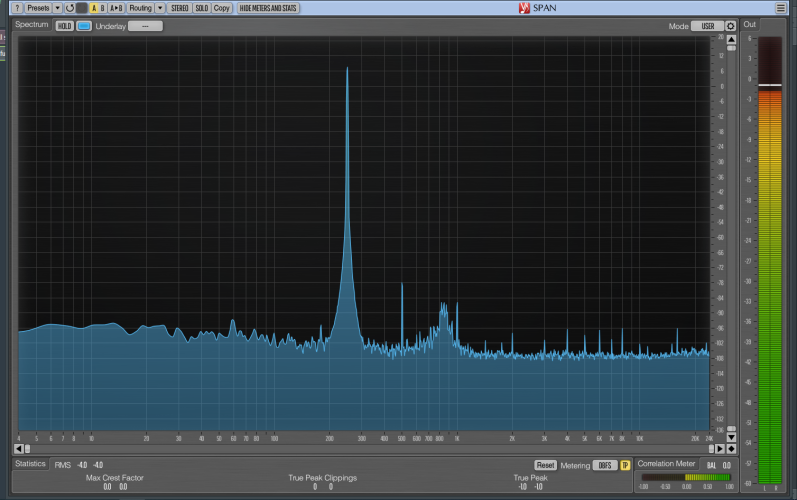Click the undo/reset circular arrow icon
Image resolution: width=797 pixels, height=500 pixels.
(70, 8)
